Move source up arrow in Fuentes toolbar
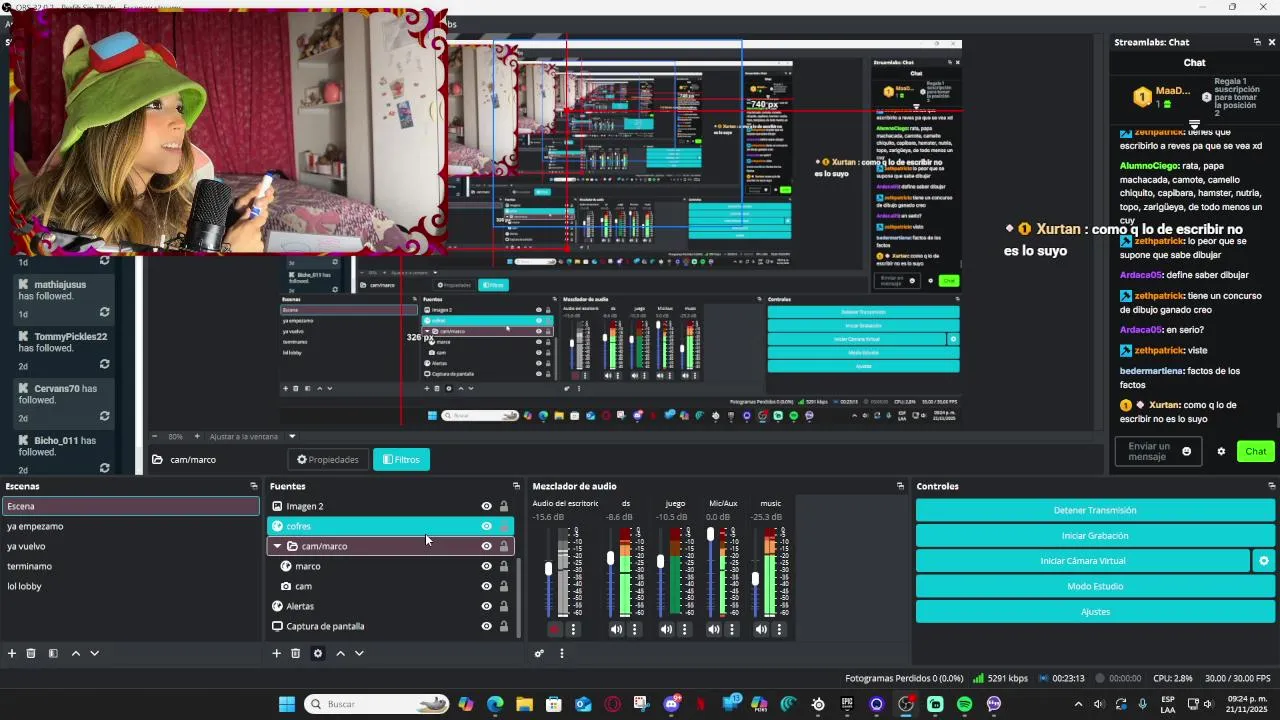This screenshot has height=720, width=1280. [340, 653]
